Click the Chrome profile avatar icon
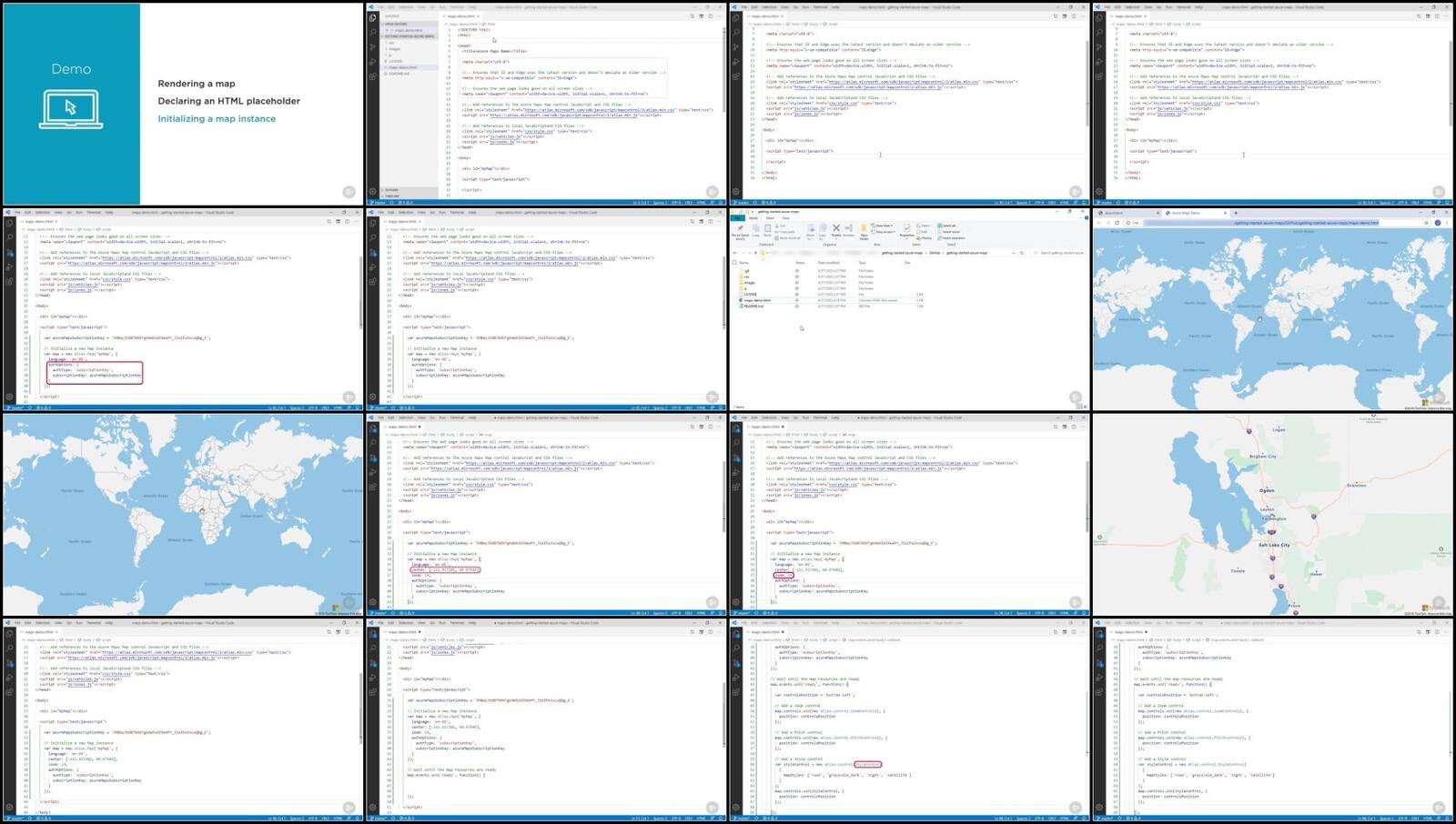 click(1438, 223)
